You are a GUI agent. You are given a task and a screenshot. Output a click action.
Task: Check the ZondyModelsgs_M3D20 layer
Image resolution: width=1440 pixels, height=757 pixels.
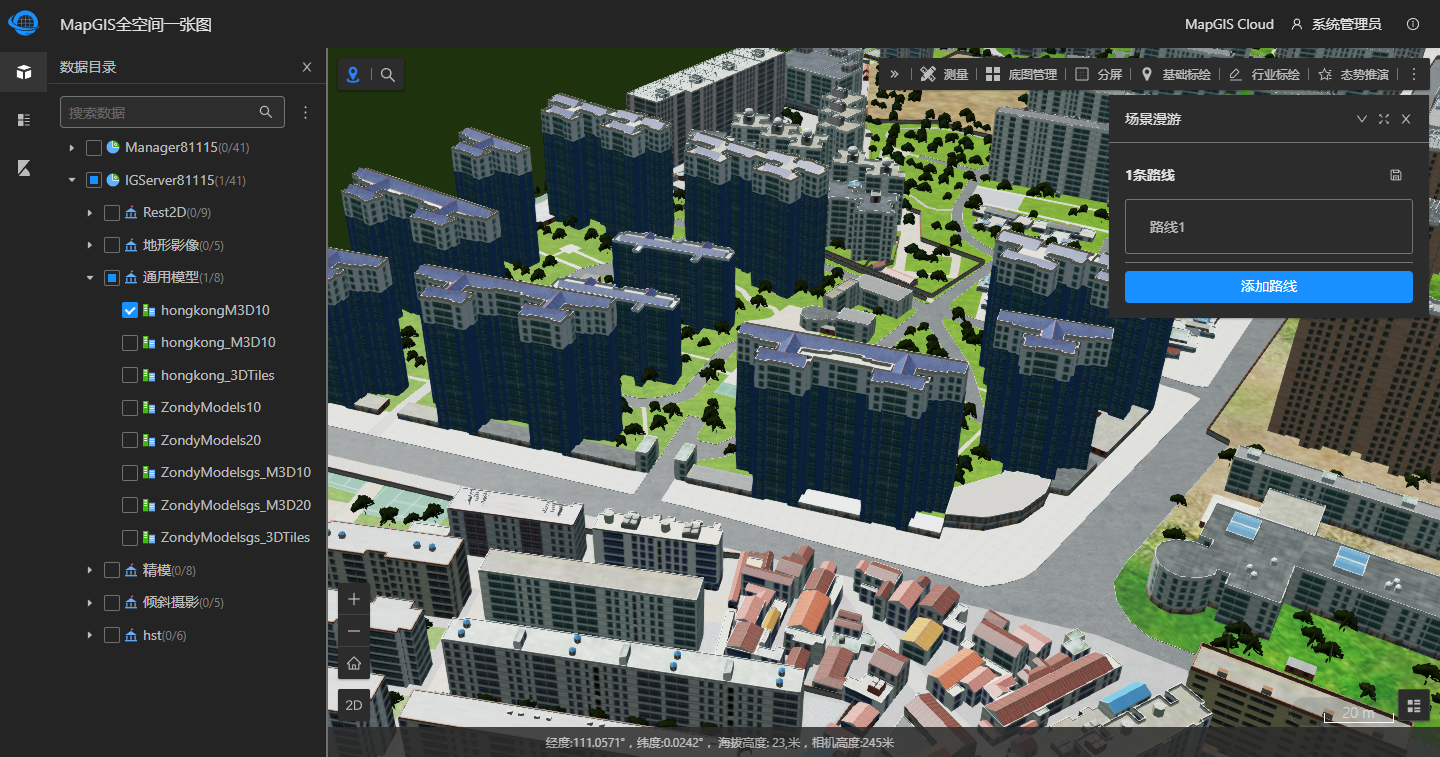[130, 505]
